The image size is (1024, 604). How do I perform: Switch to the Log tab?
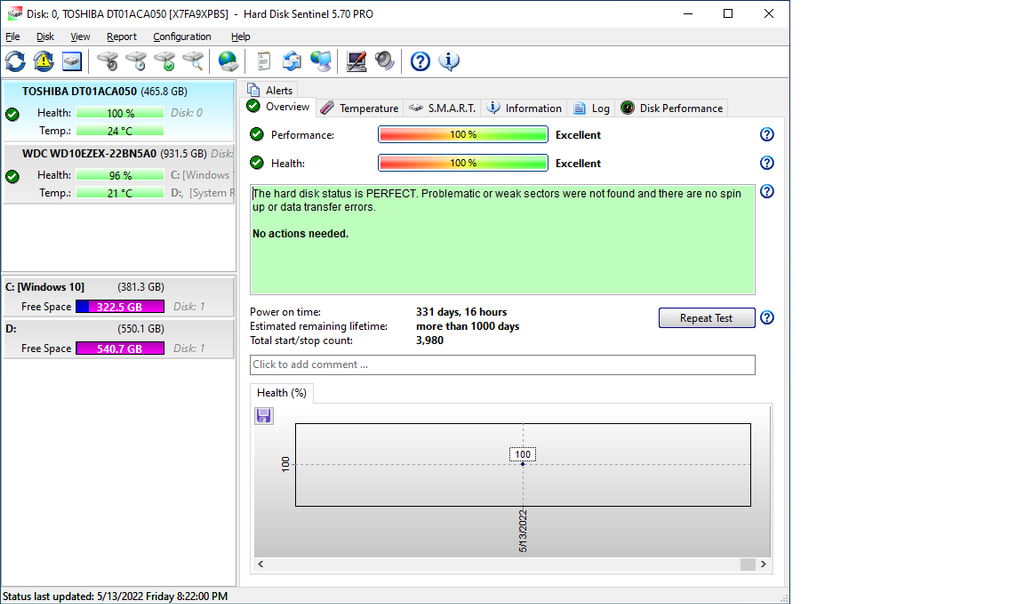[592, 108]
